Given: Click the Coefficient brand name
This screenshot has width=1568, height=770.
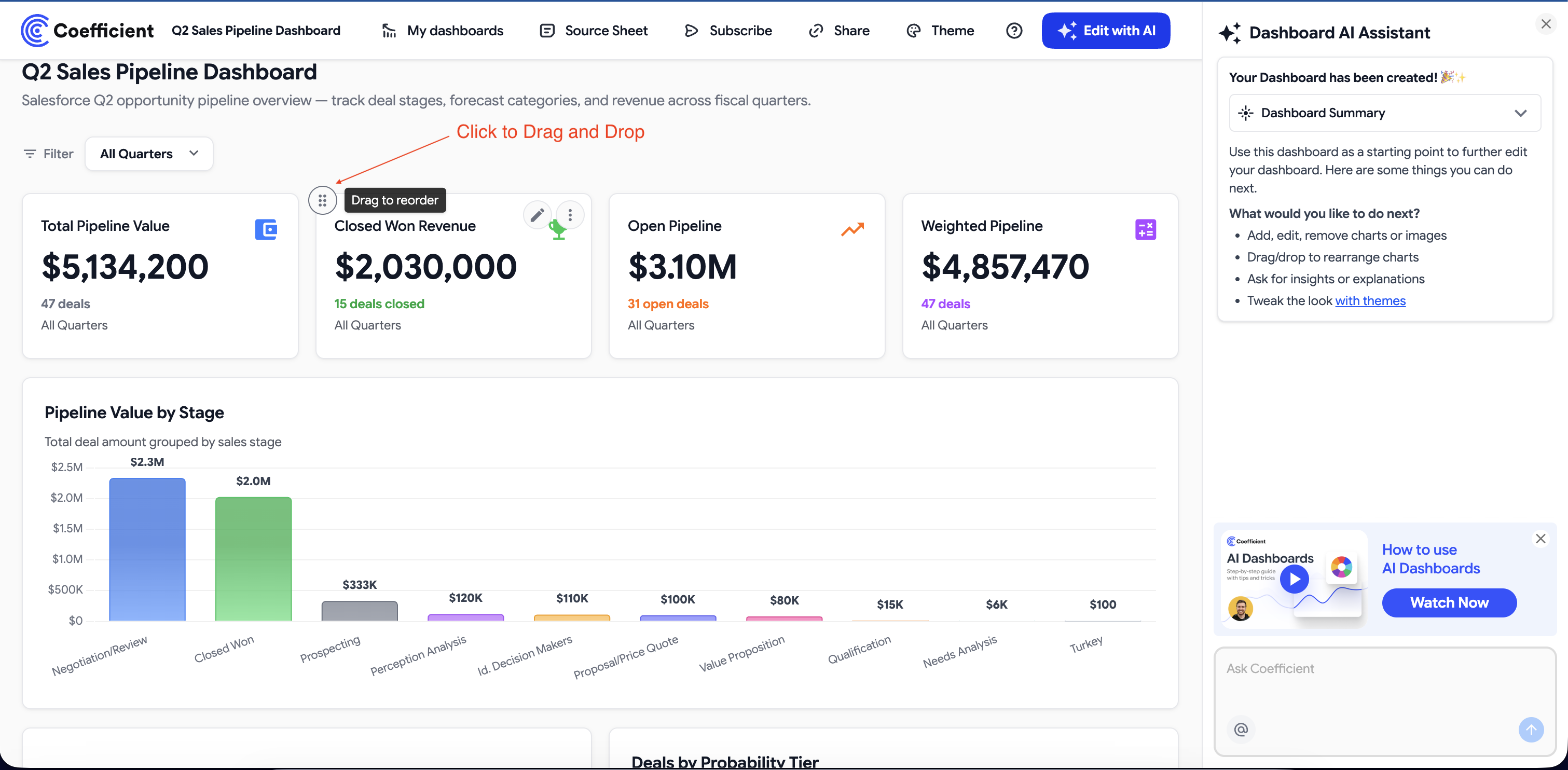Looking at the screenshot, I should [103, 31].
